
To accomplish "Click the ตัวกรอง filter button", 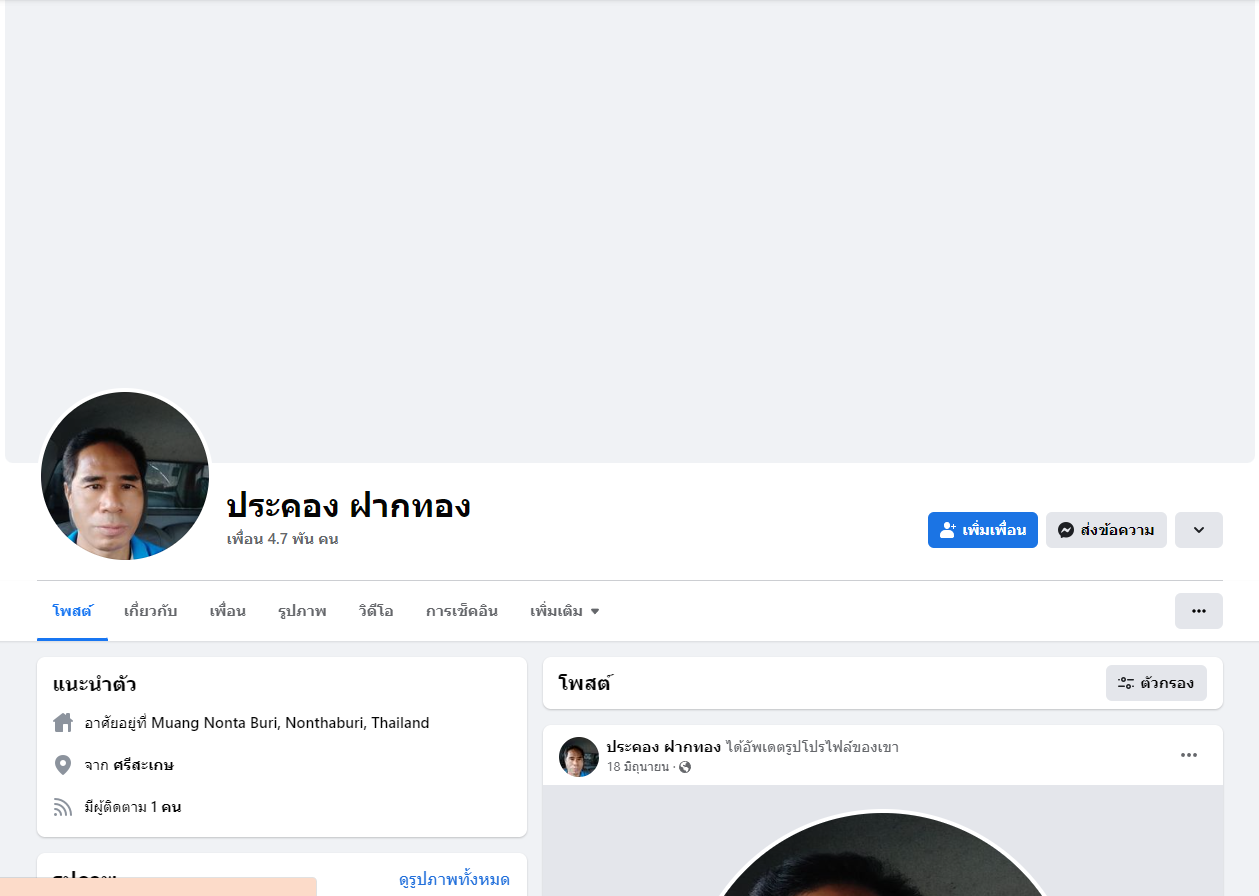I will [x=1156, y=683].
